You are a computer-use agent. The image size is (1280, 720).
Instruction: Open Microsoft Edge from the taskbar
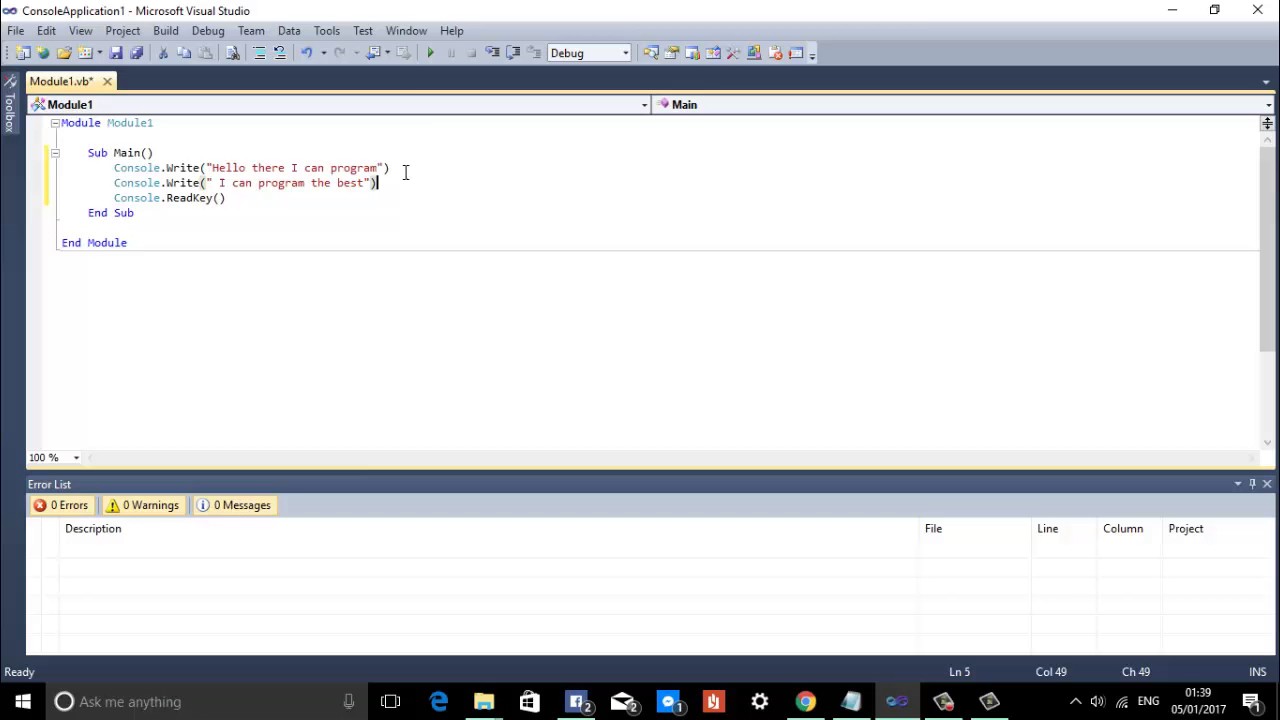438,701
